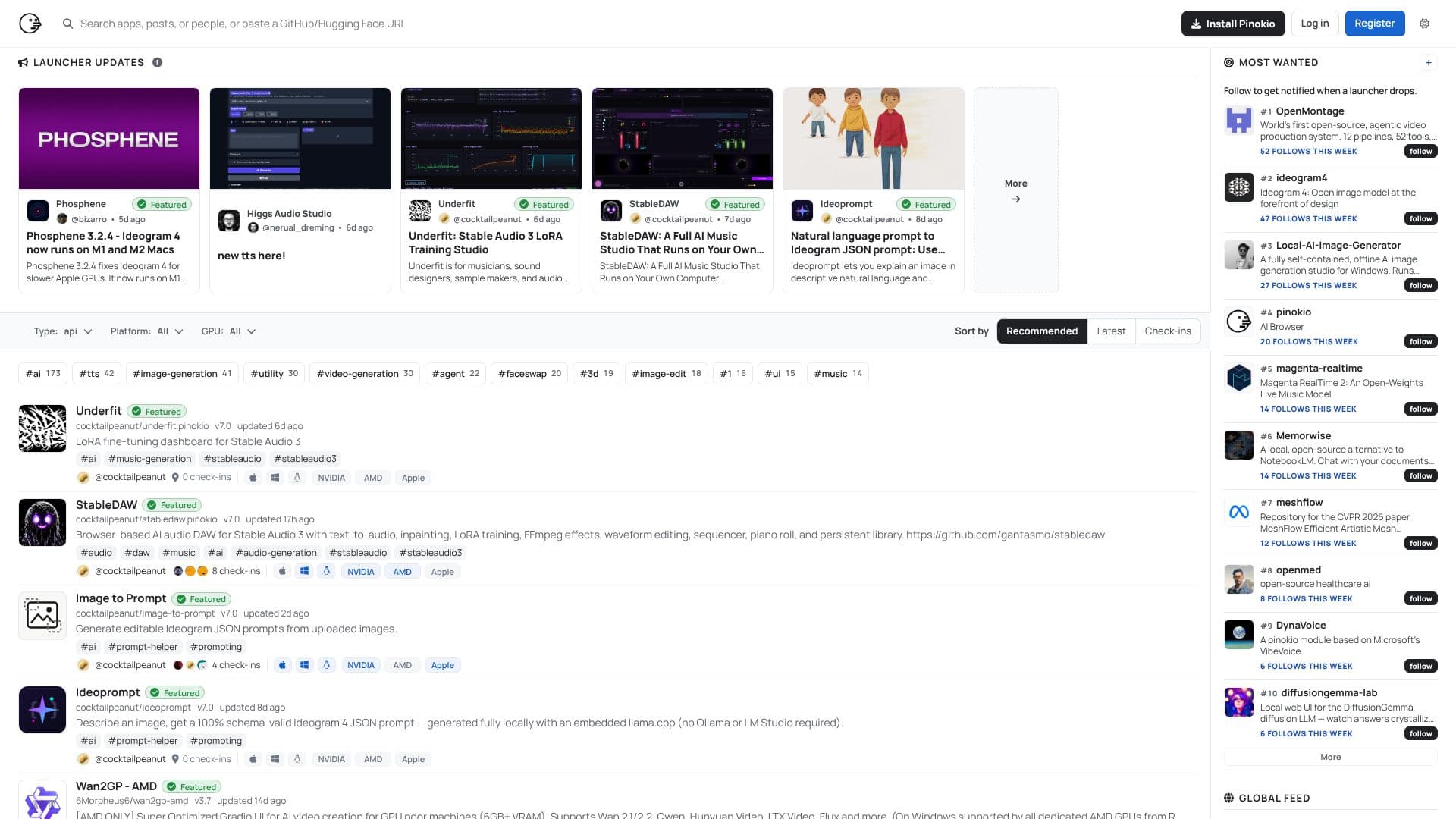Viewport: 1456px width, 819px height.
Task: Click the Launcher Updates info icon
Action: point(157,62)
